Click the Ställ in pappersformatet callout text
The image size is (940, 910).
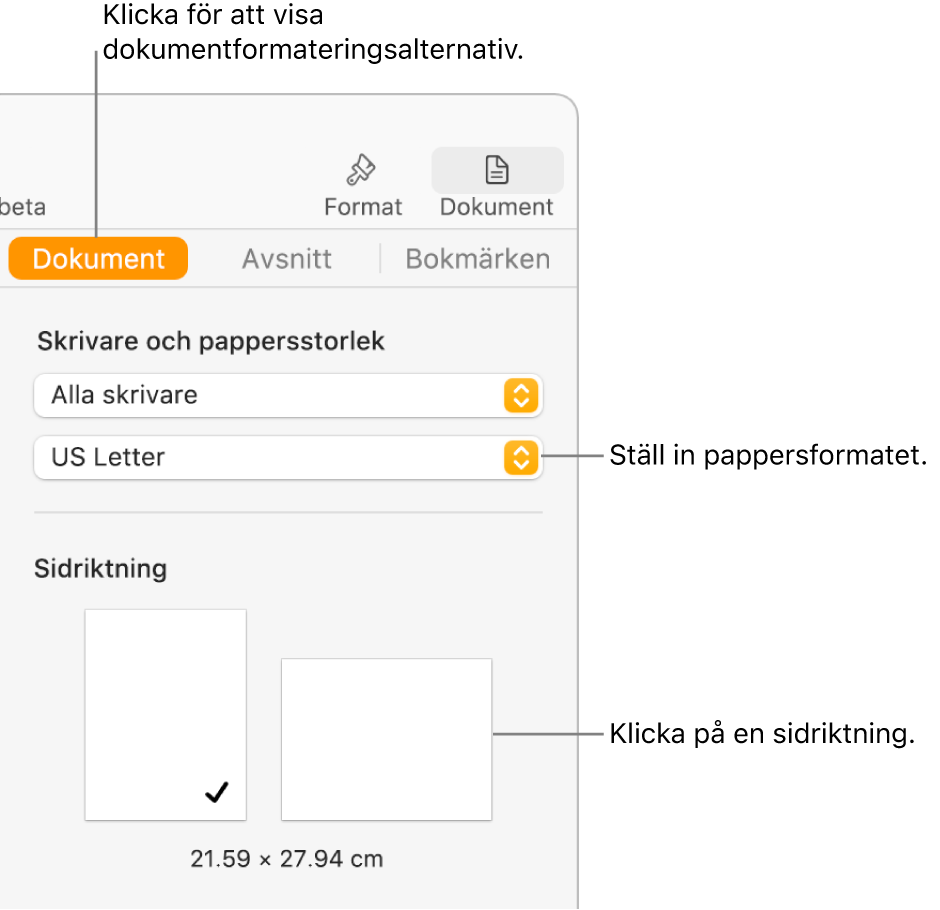(768, 457)
